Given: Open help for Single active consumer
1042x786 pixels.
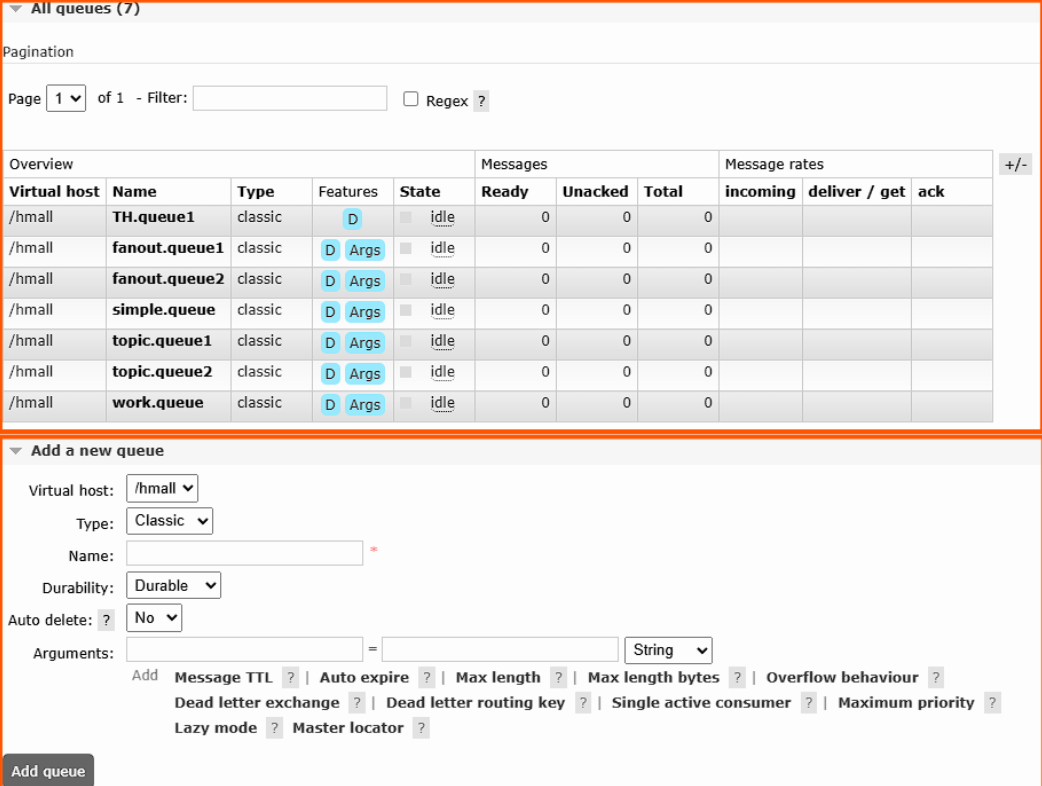Looking at the screenshot, I should tap(808, 703).
